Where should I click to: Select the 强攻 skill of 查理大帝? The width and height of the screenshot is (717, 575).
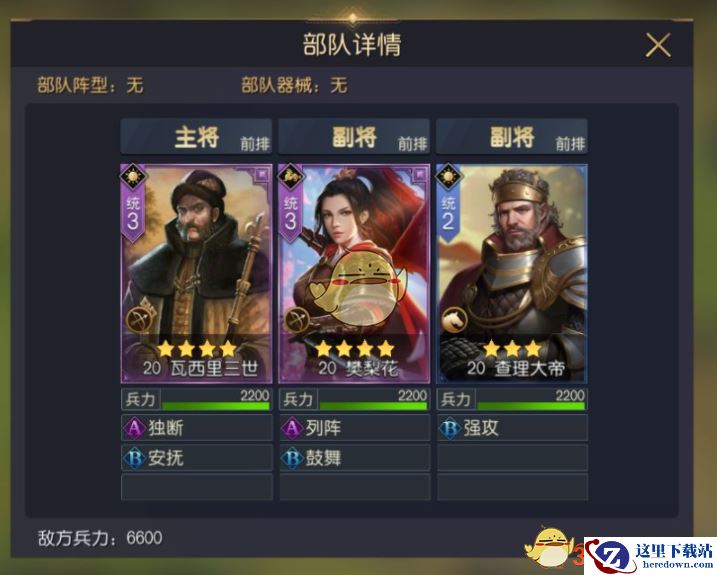tap(512, 428)
